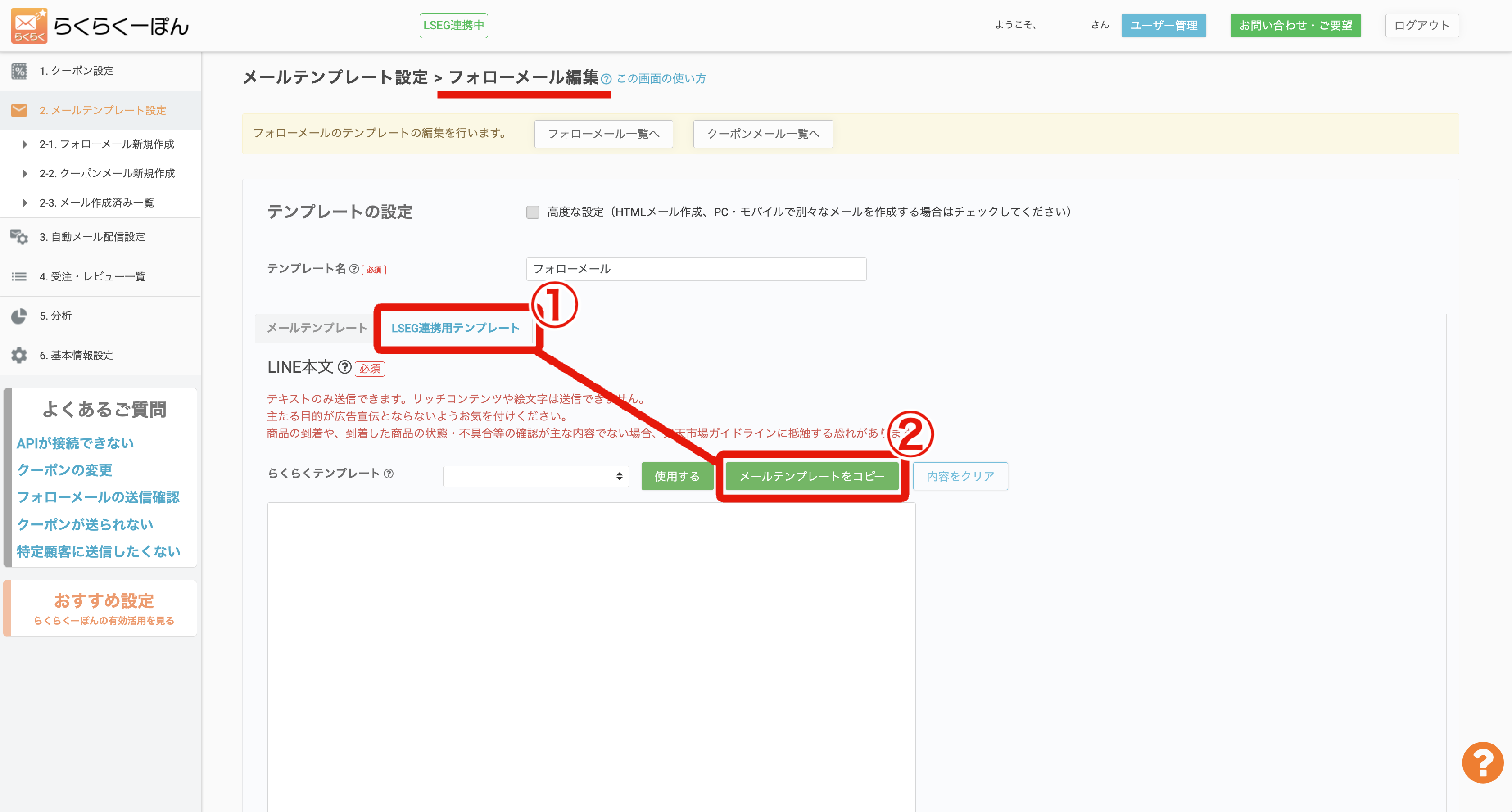Click the coupon percent icon in sidebar

(19, 71)
